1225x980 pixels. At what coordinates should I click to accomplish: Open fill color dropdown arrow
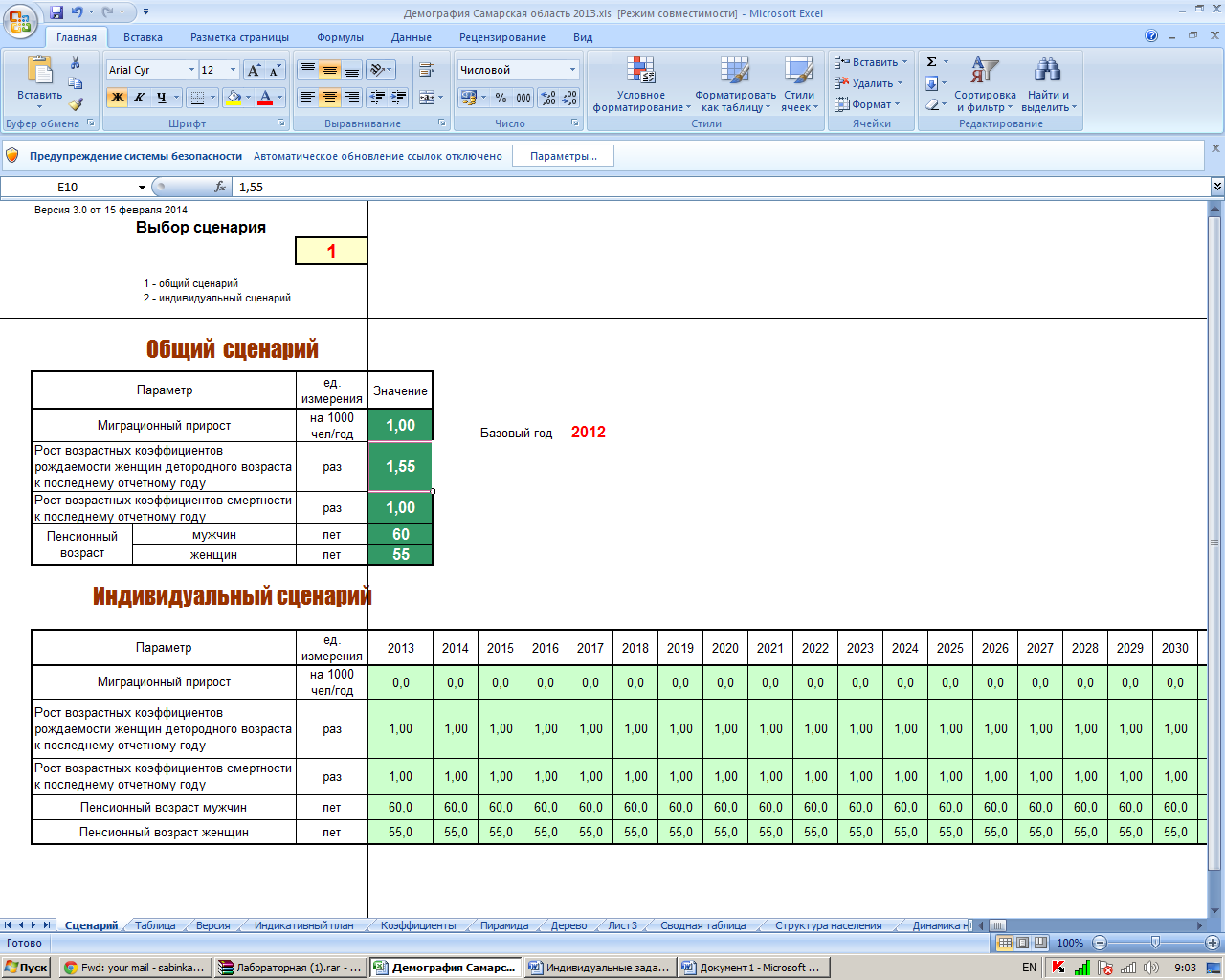(249, 98)
